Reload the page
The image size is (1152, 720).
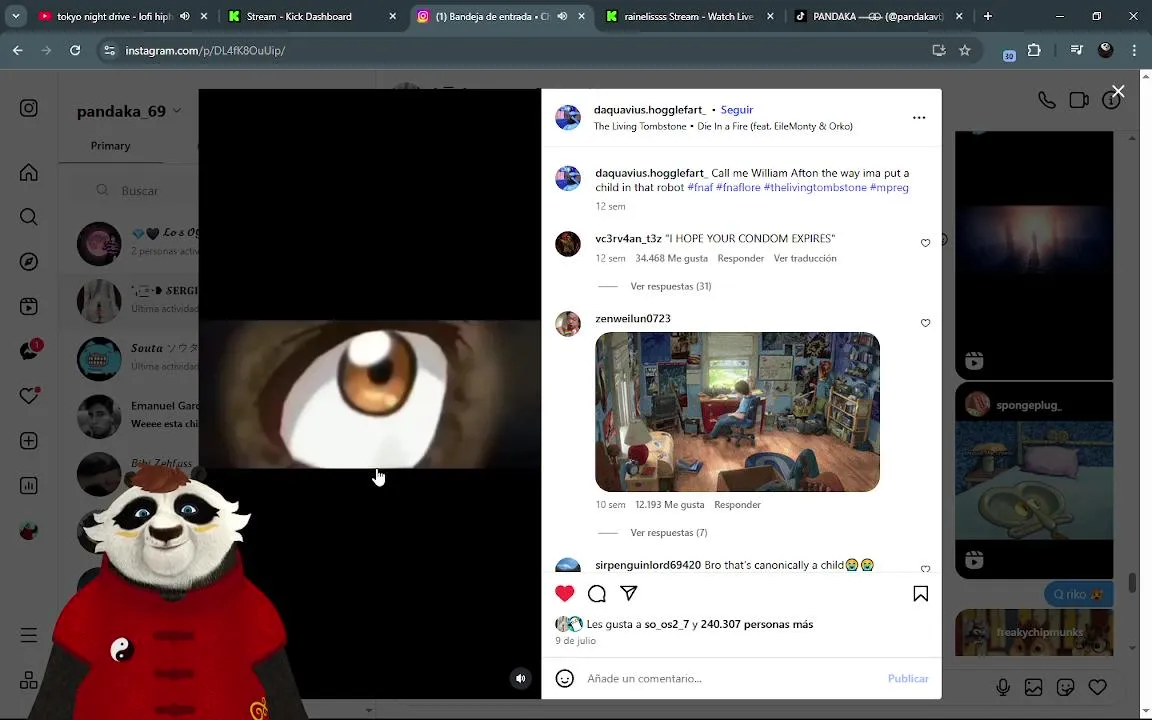pyautogui.click(x=75, y=50)
